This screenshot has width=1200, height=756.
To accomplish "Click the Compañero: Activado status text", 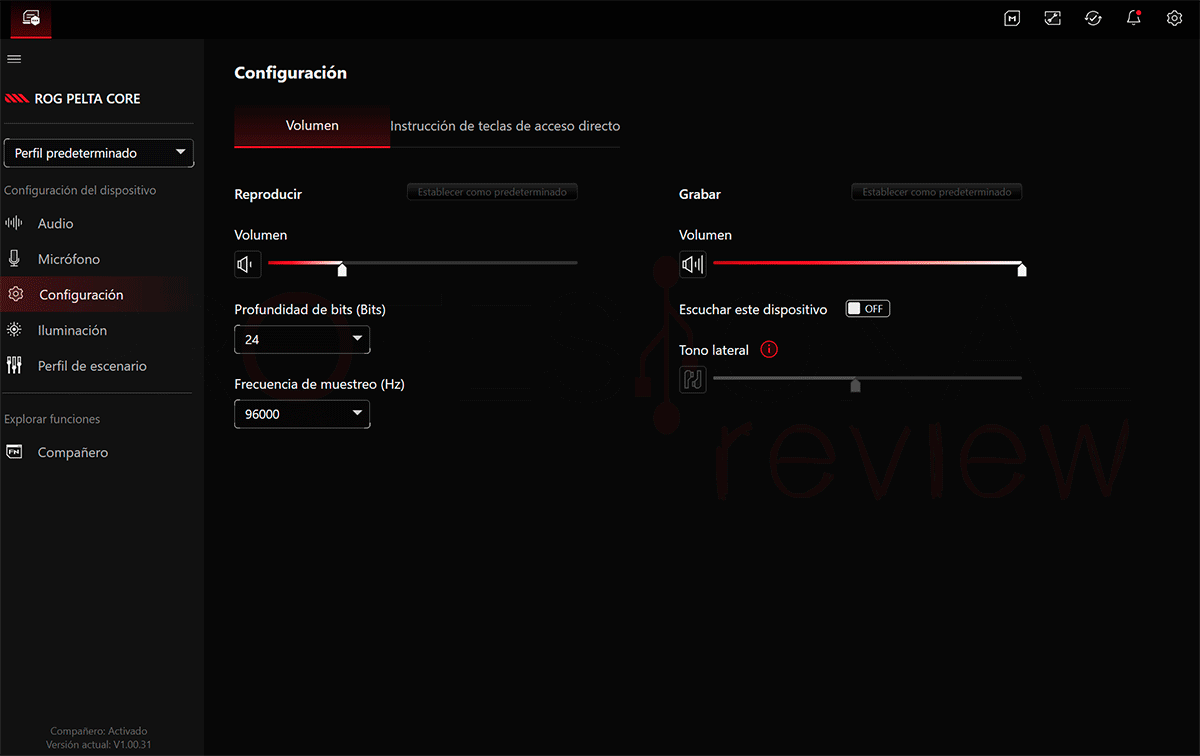I will (x=98, y=731).
